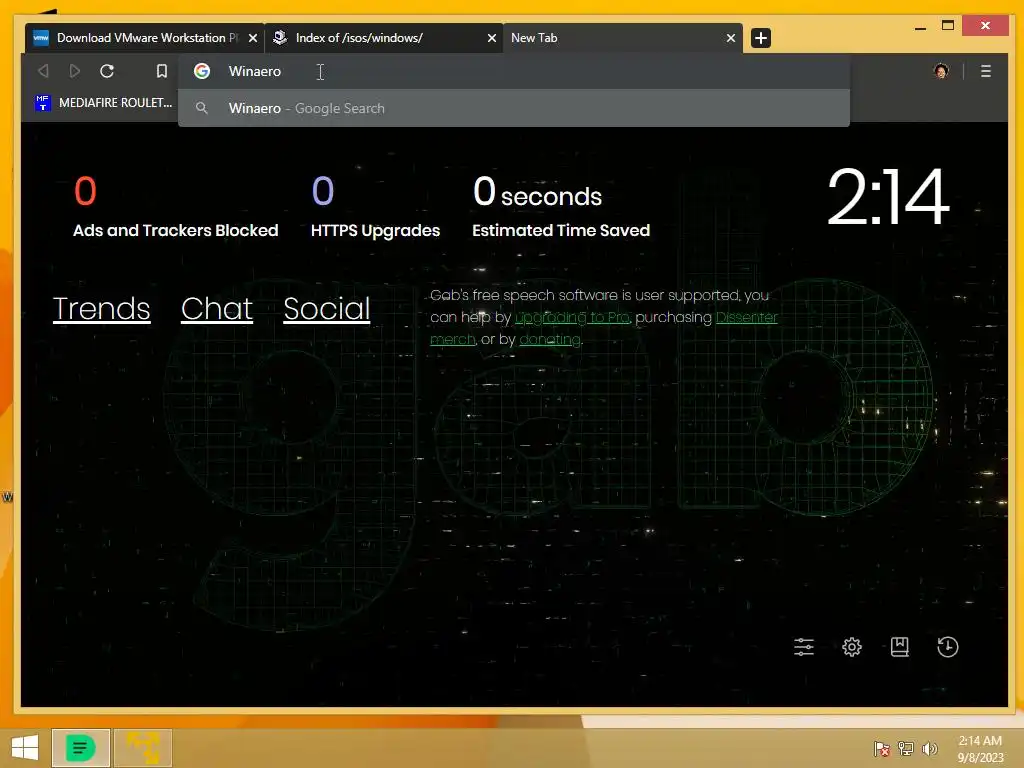
Task: Click the browser forward arrow
Action: [74, 71]
